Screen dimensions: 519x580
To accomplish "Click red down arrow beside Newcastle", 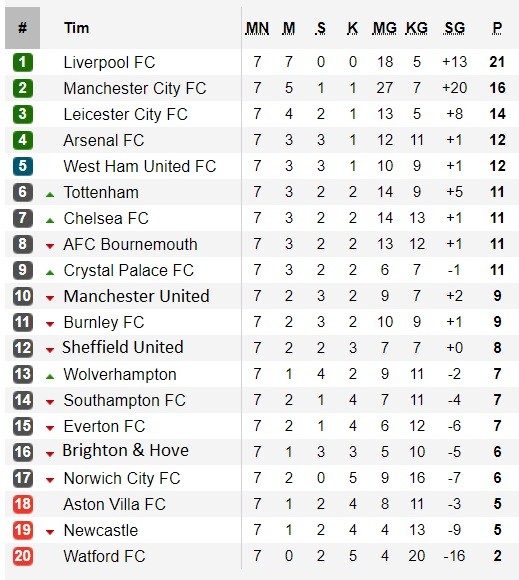I will coord(50,532).
